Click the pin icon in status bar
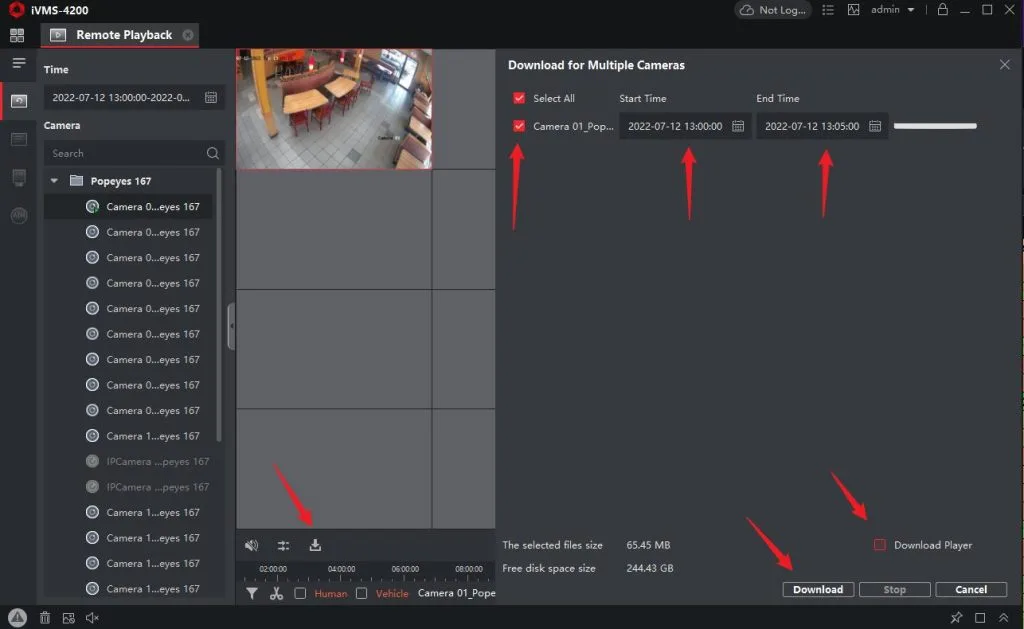Viewport: 1024px width, 629px height. [956, 617]
